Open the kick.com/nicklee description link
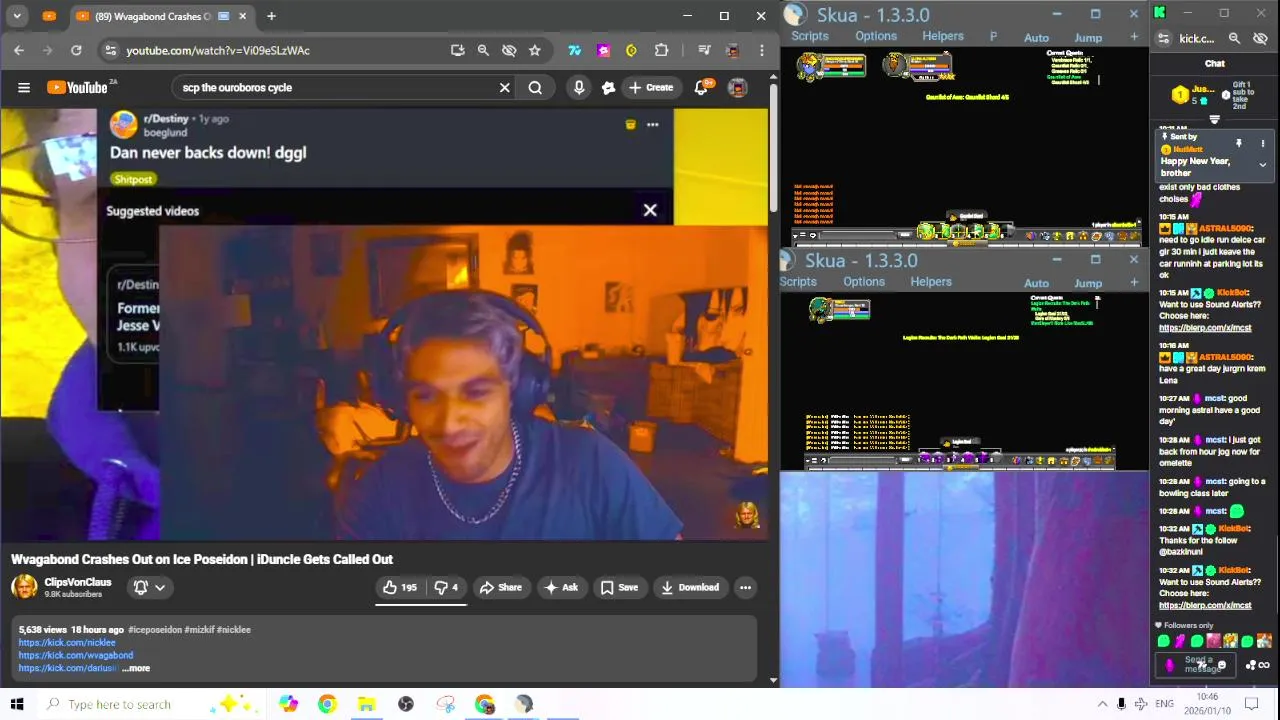1280x720 pixels. tap(67, 642)
